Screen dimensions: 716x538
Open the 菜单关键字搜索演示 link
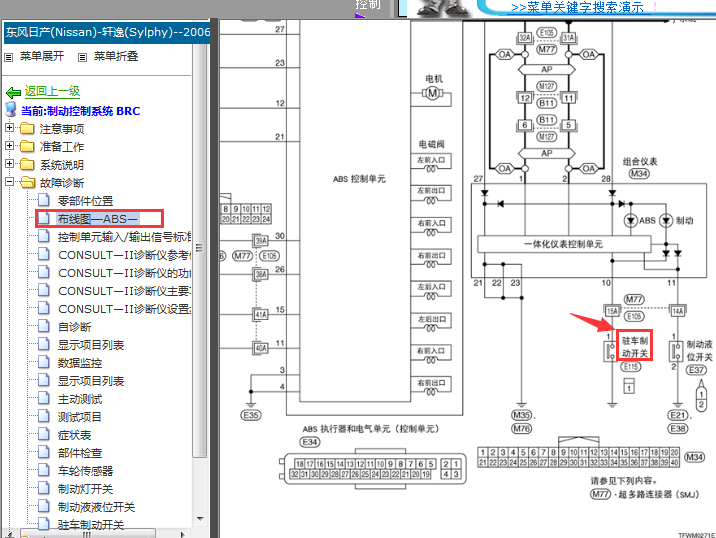coord(577,7)
